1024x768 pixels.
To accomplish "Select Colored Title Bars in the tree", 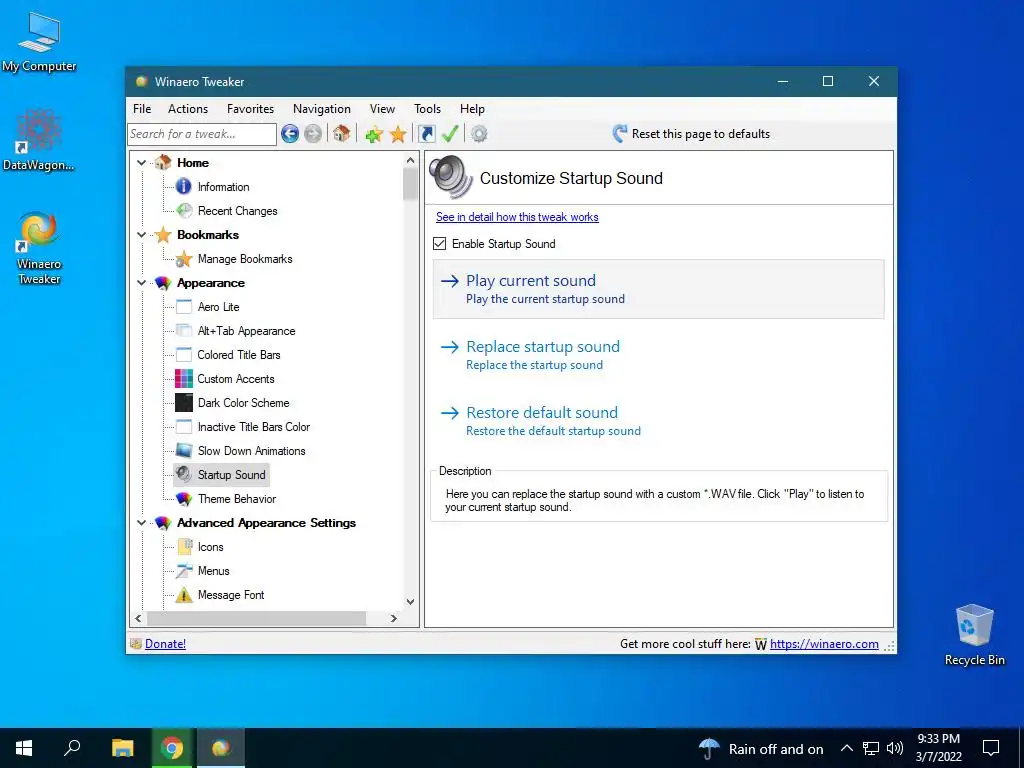I will click(239, 355).
